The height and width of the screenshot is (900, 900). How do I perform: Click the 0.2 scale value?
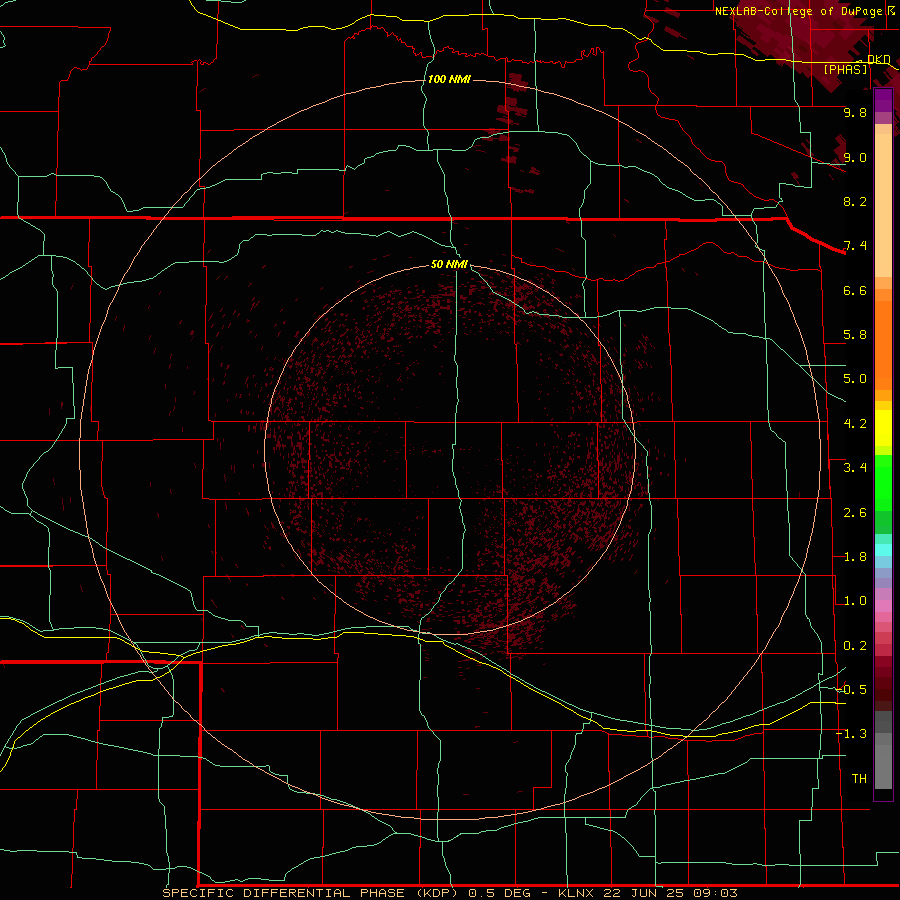[855, 646]
